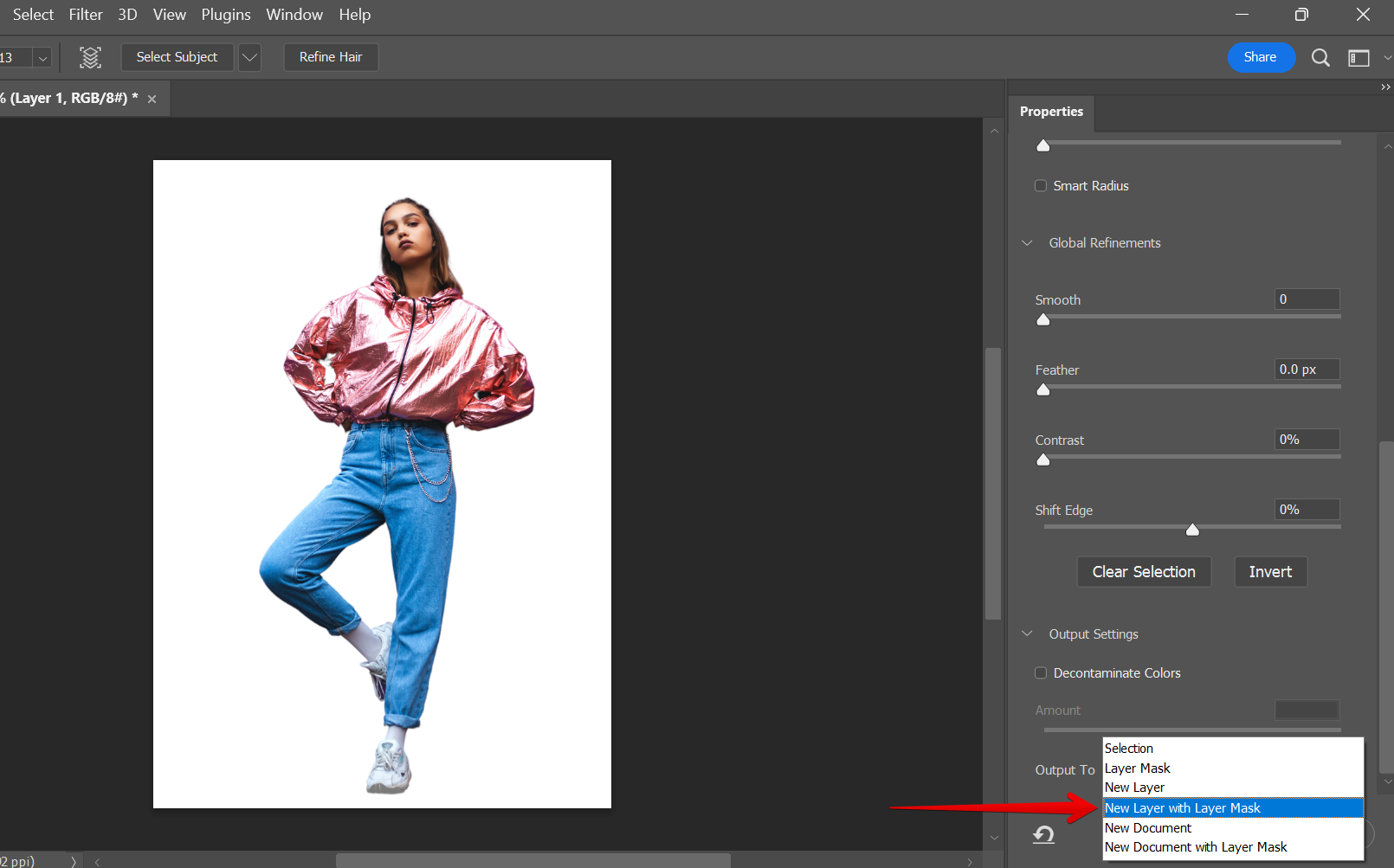Viewport: 1394px width, 868px height.
Task: Open the brush size dropdown arrow
Action: pos(42,58)
